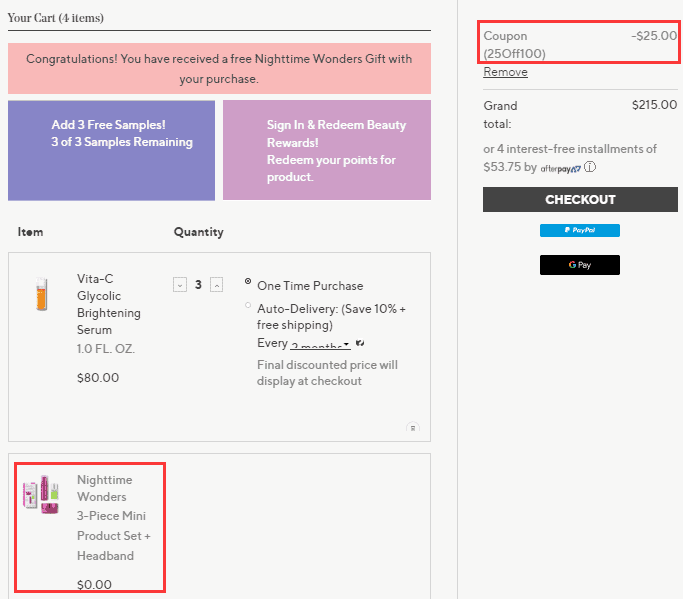Select the $0.00 gift price
This screenshot has width=683, height=599.
95,585
